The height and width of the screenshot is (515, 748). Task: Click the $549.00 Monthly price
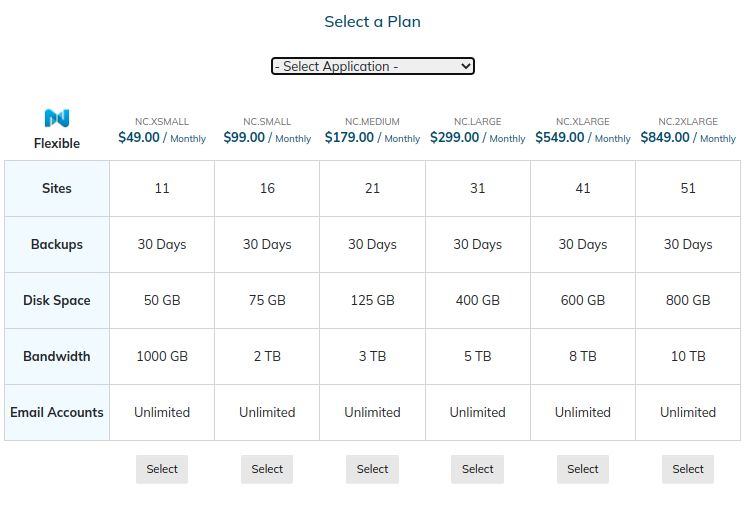(x=582, y=138)
